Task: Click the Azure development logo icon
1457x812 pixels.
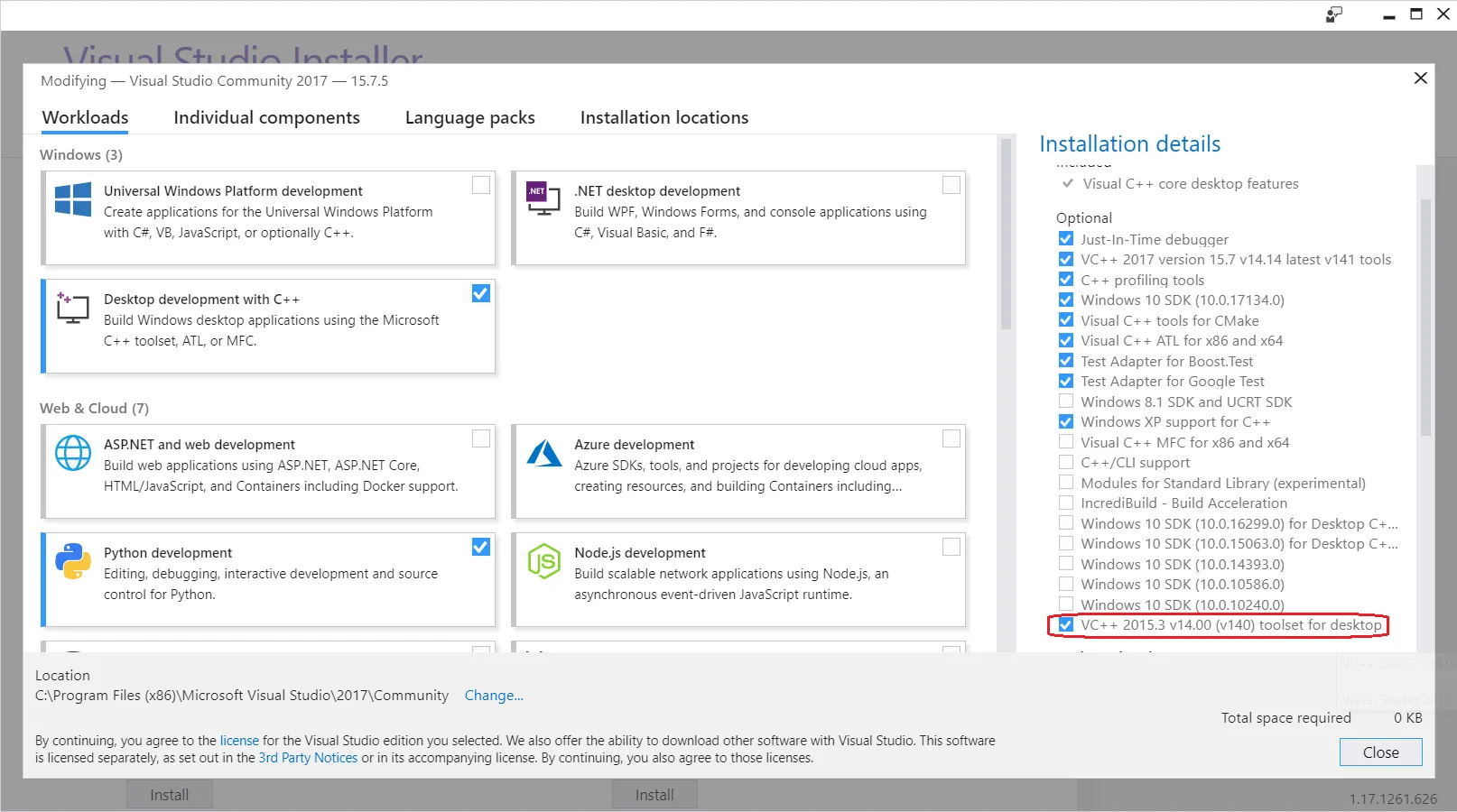Action: point(544,453)
